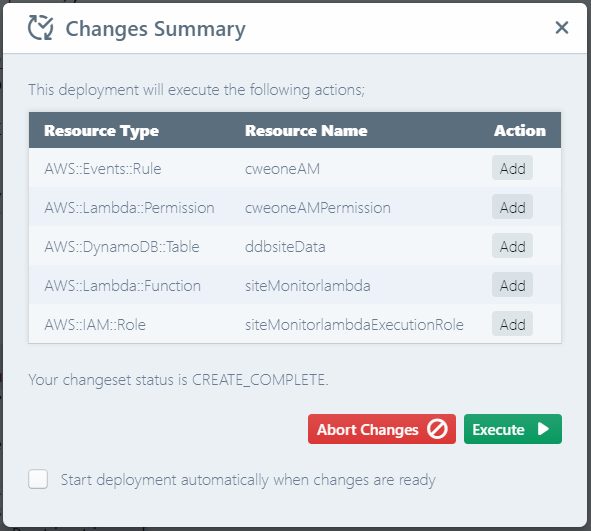Close the Changes Summary dialog
Image resolution: width=591 pixels, height=531 pixels.
562,28
